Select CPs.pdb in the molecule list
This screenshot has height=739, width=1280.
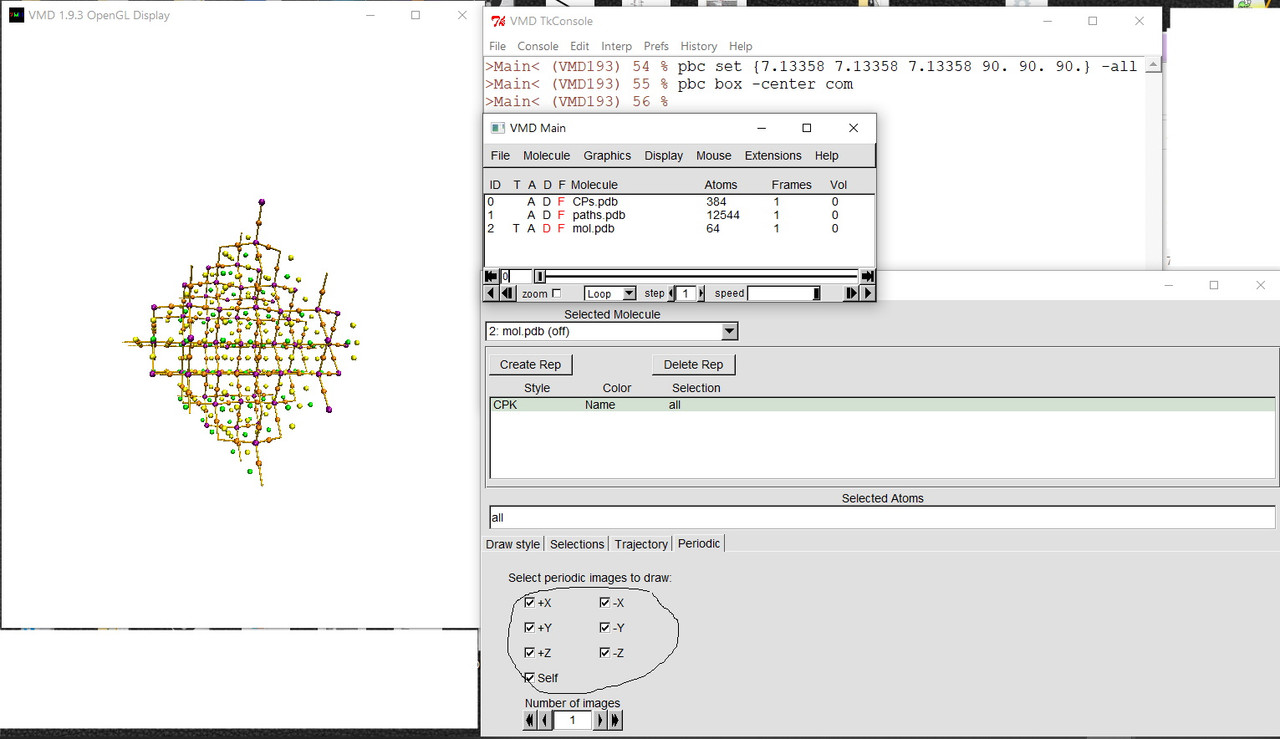[595, 201]
